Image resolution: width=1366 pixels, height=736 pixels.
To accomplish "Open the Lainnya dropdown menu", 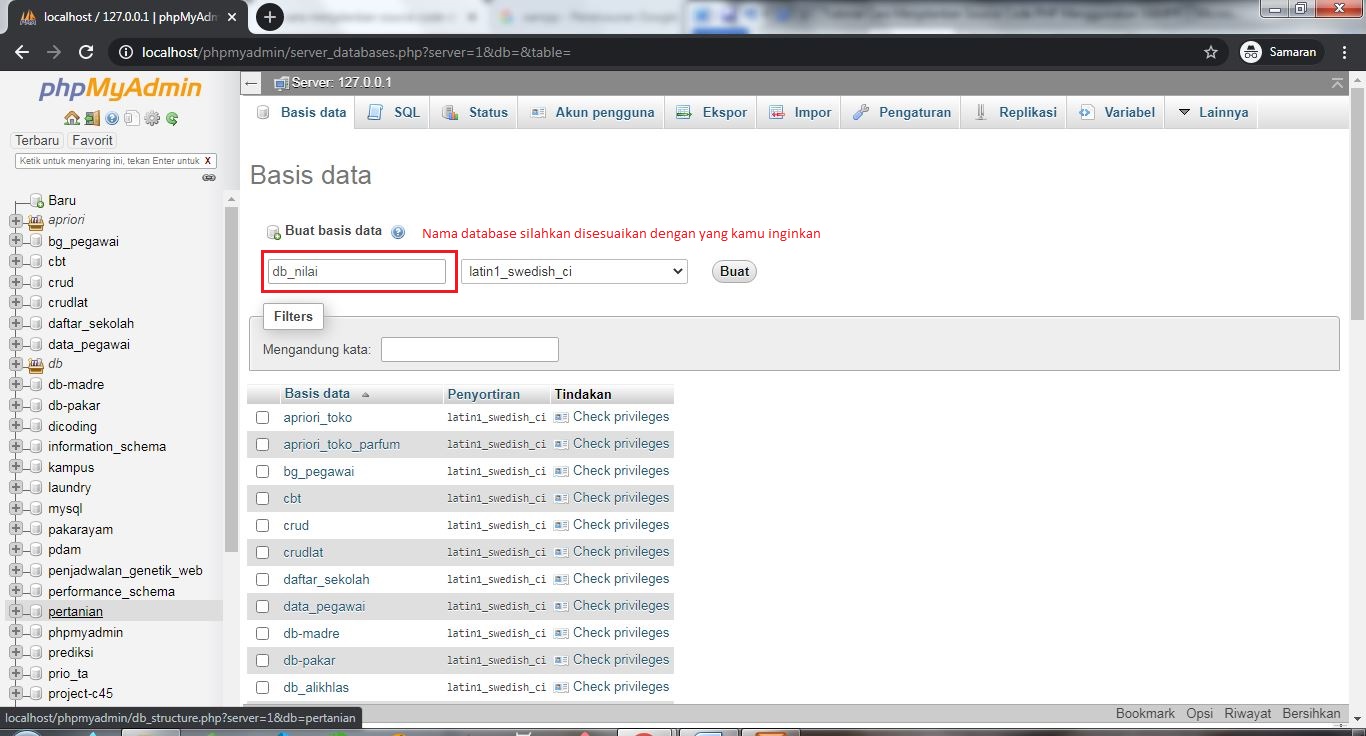I will [1211, 112].
